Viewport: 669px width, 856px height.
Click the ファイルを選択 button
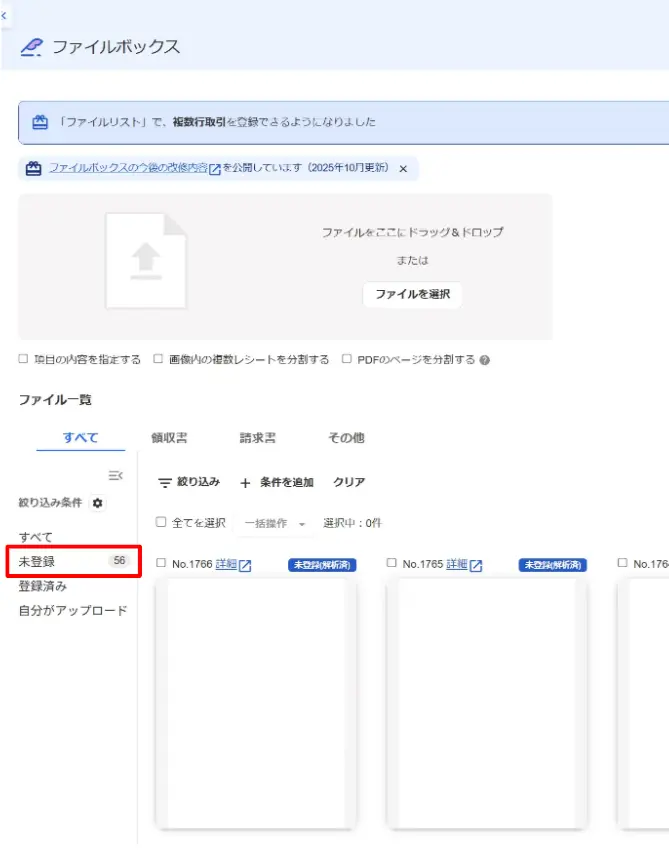[x=412, y=294]
